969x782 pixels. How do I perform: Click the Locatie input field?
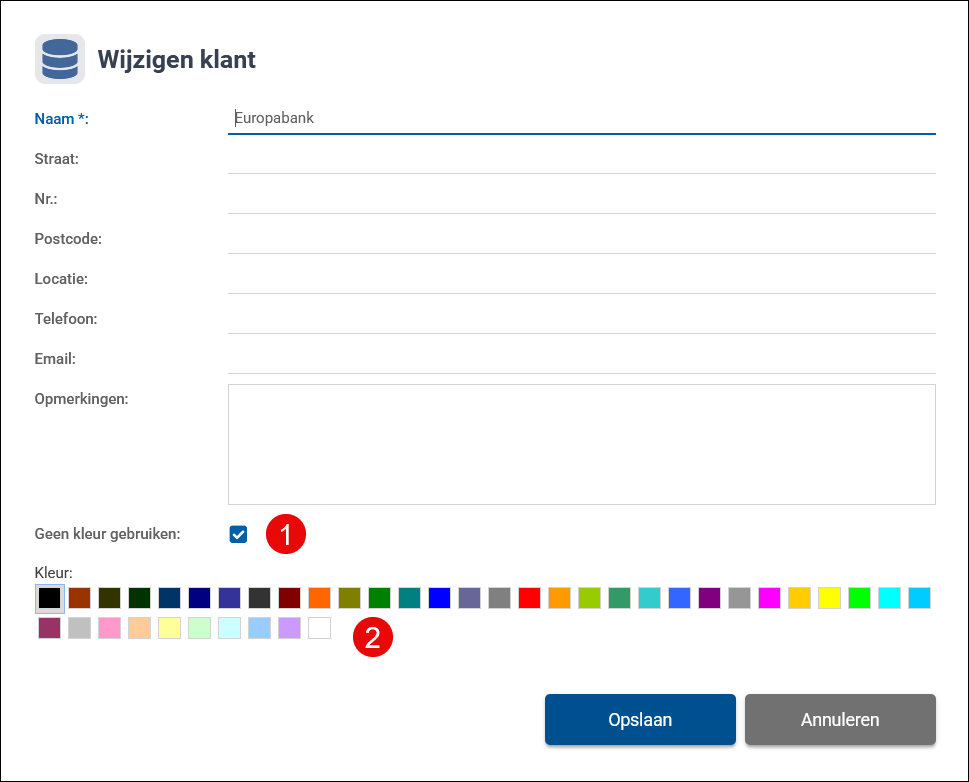tap(581, 278)
